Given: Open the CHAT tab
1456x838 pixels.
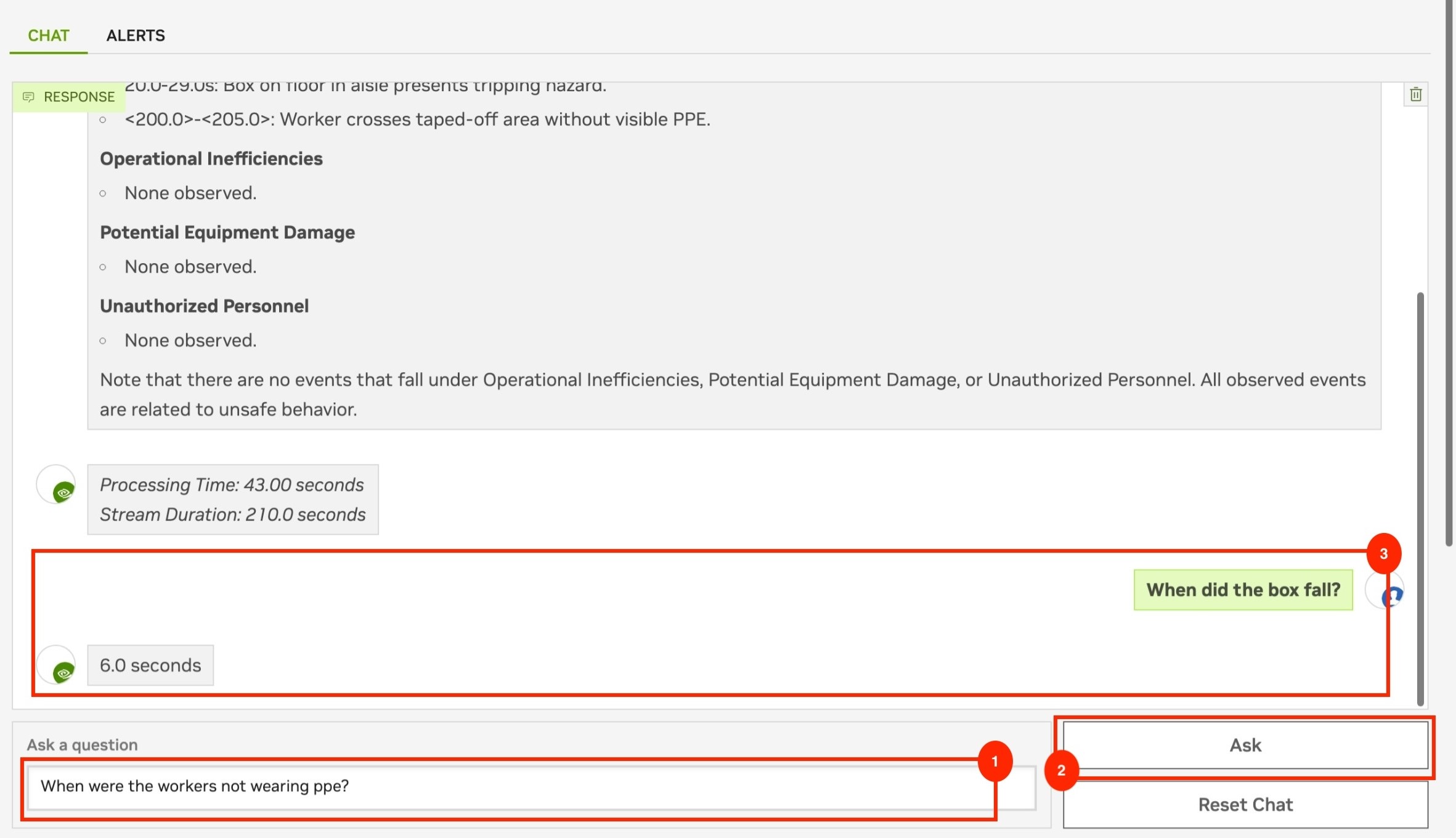Looking at the screenshot, I should (x=48, y=35).
